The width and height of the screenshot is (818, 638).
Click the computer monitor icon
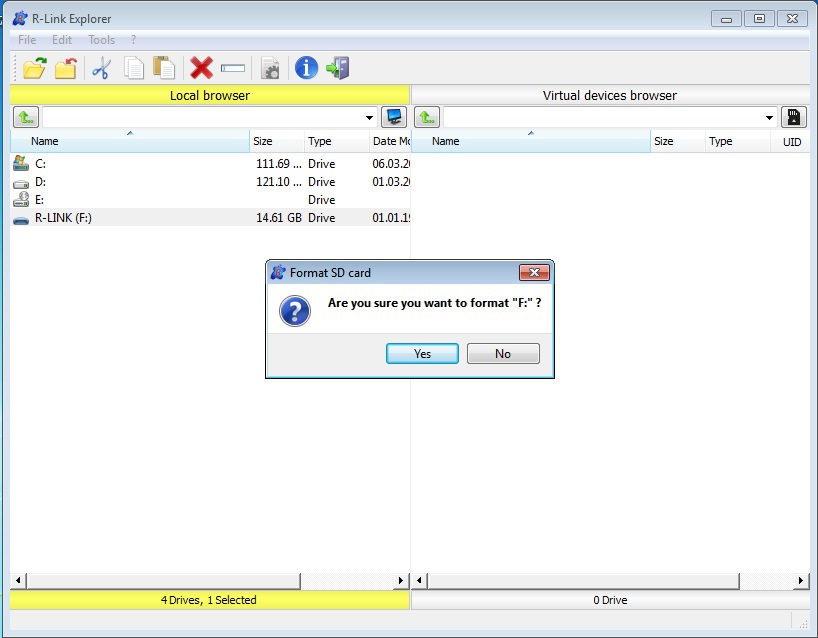394,117
